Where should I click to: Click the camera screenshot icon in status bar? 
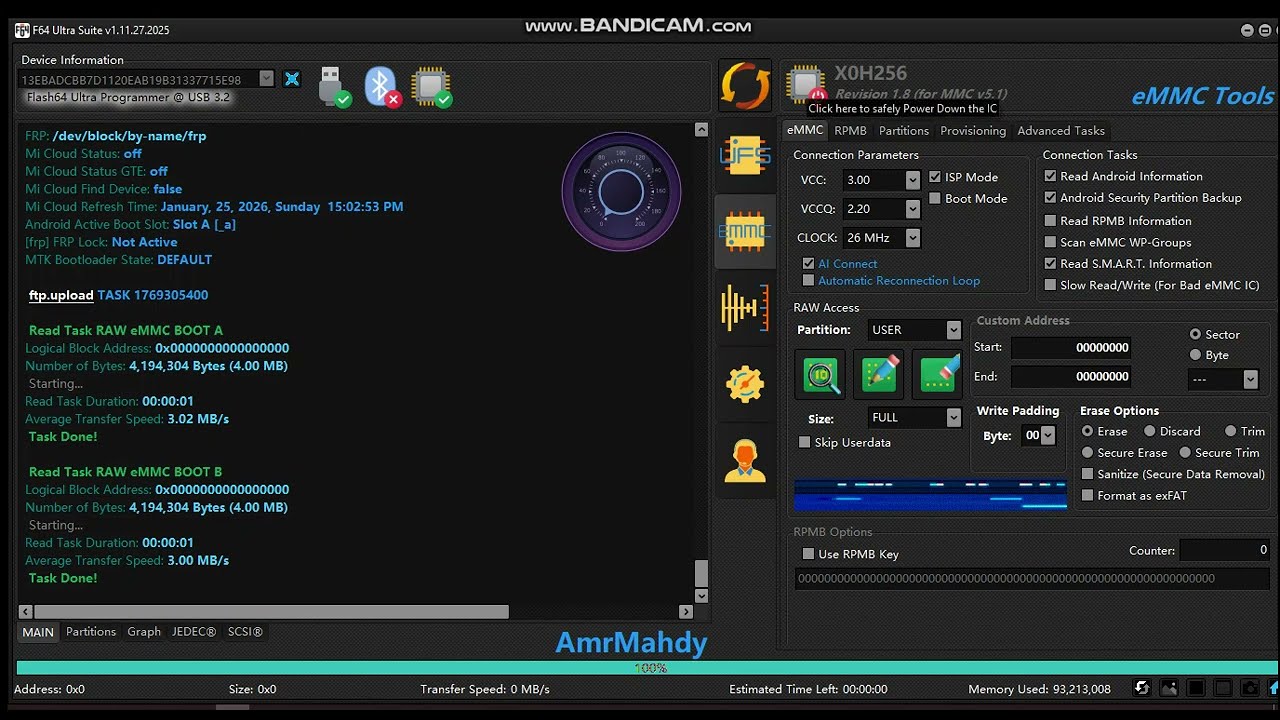[1249, 688]
